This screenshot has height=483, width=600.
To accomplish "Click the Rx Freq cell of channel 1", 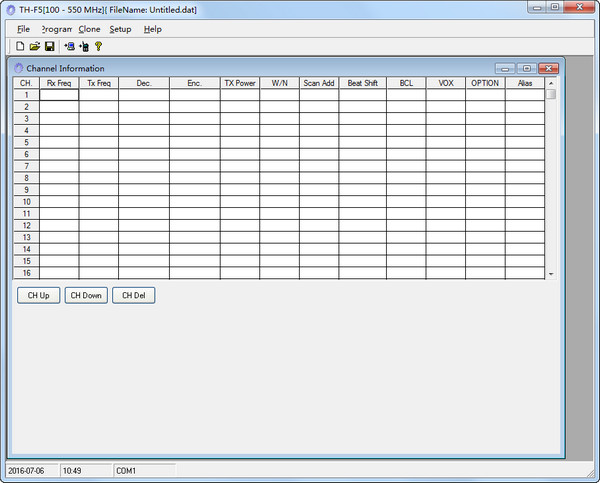I will pos(59,95).
